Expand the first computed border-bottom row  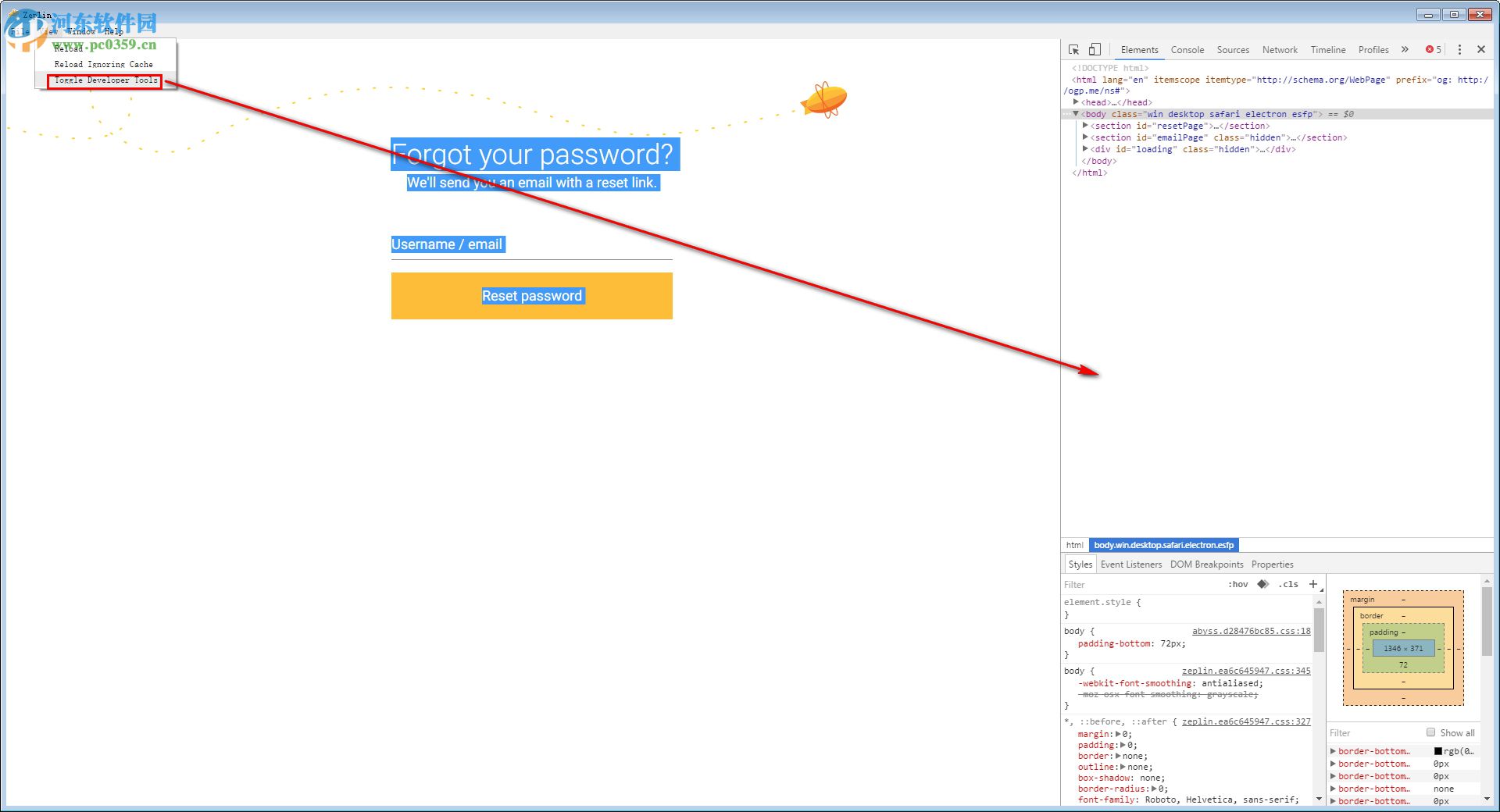1333,751
